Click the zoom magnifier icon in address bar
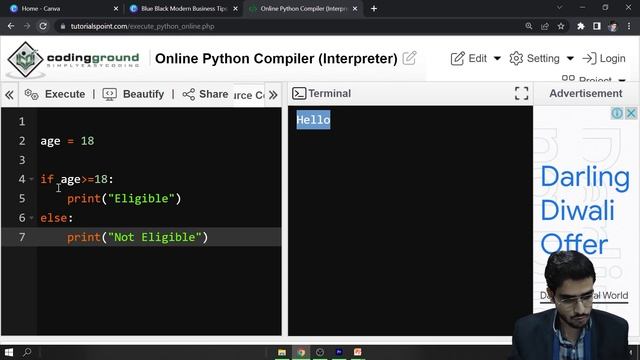The width and height of the screenshot is (640, 360). (529, 26)
